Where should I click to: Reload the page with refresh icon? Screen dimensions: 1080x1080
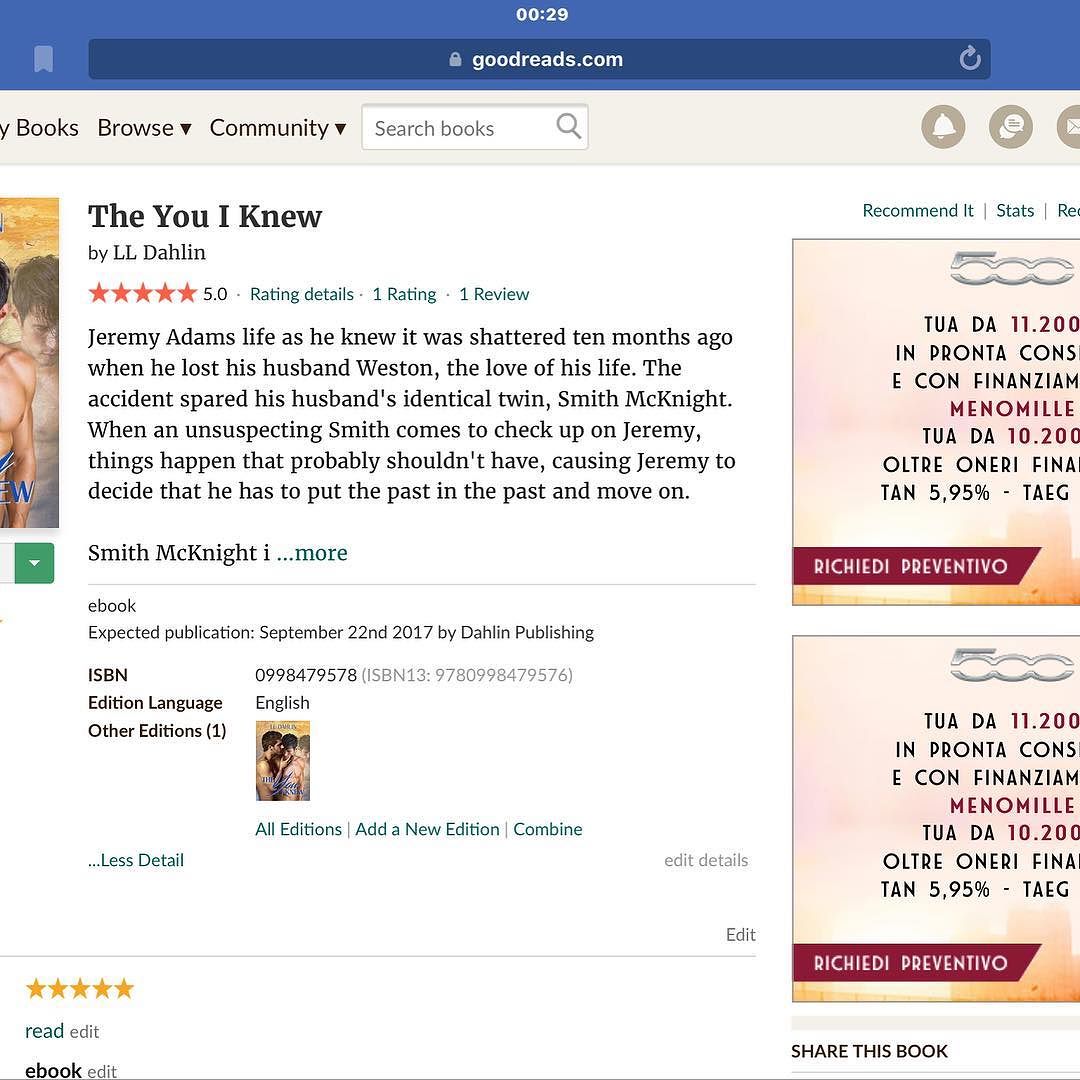[970, 59]
